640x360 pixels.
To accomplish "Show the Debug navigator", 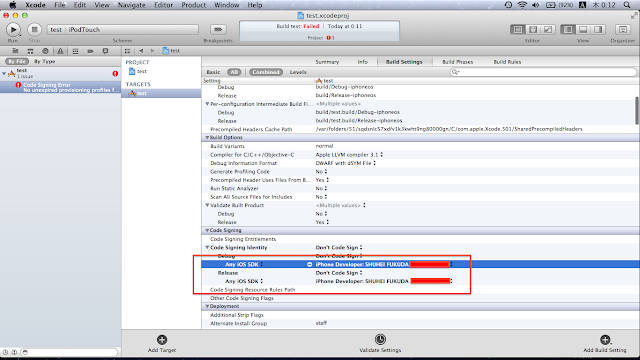I will (x=76, y=51).
